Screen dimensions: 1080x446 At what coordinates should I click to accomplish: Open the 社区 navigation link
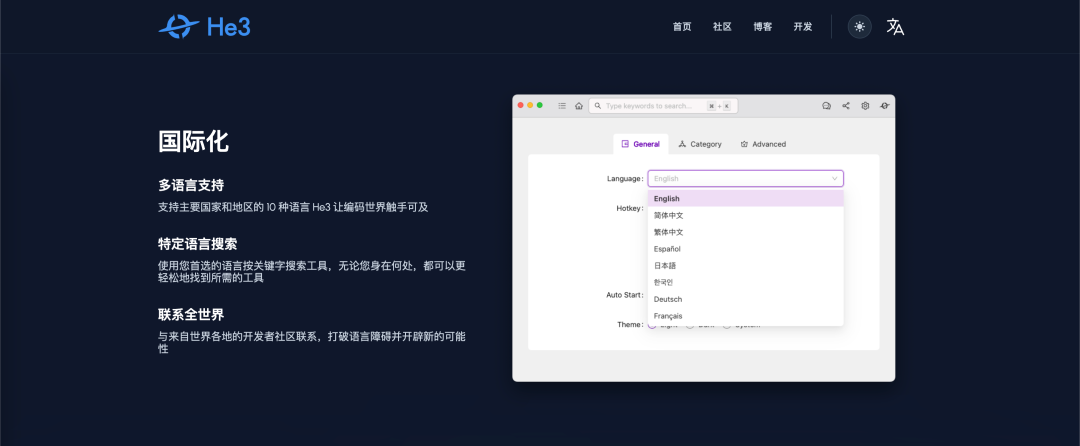coord(723,27)
